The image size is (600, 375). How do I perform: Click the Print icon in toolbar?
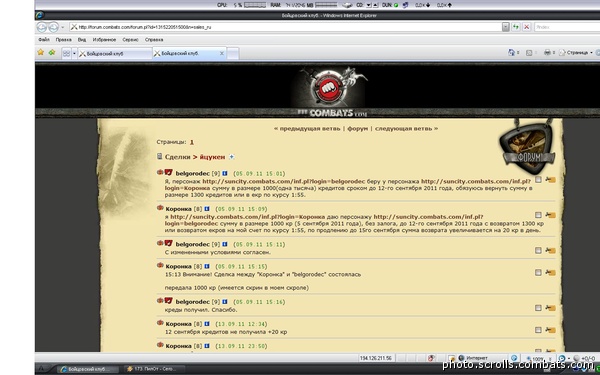547,52
